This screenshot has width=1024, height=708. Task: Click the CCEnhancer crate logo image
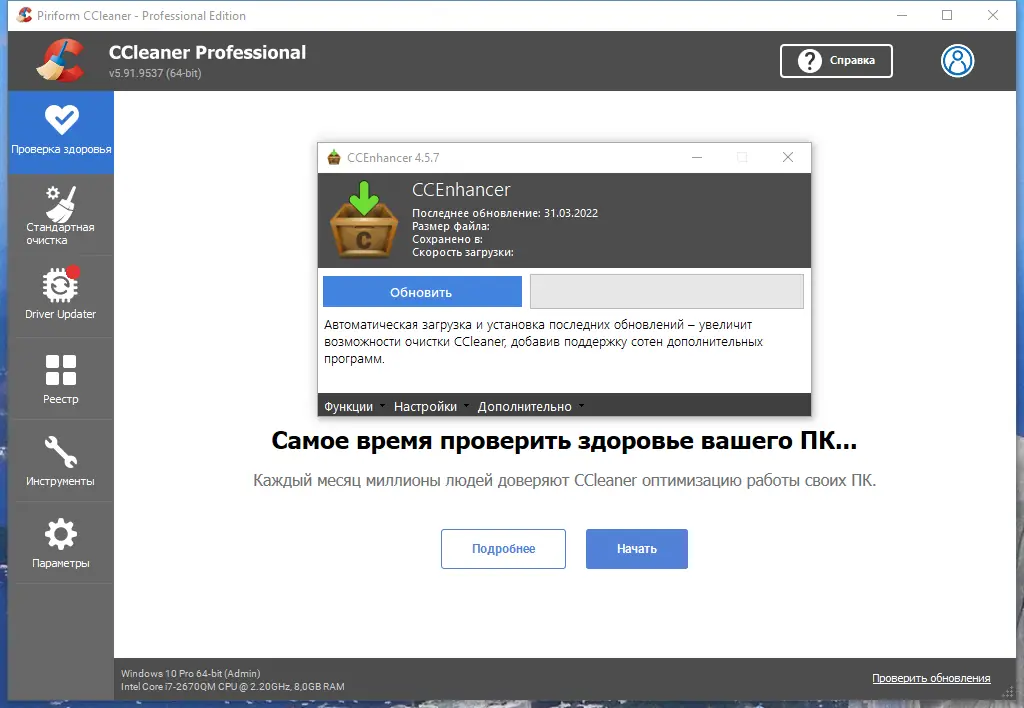364,220
